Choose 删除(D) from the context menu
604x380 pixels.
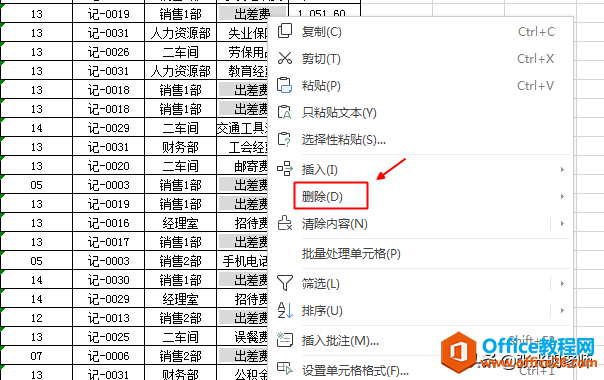pyautogui.click(x=322, y=197)
